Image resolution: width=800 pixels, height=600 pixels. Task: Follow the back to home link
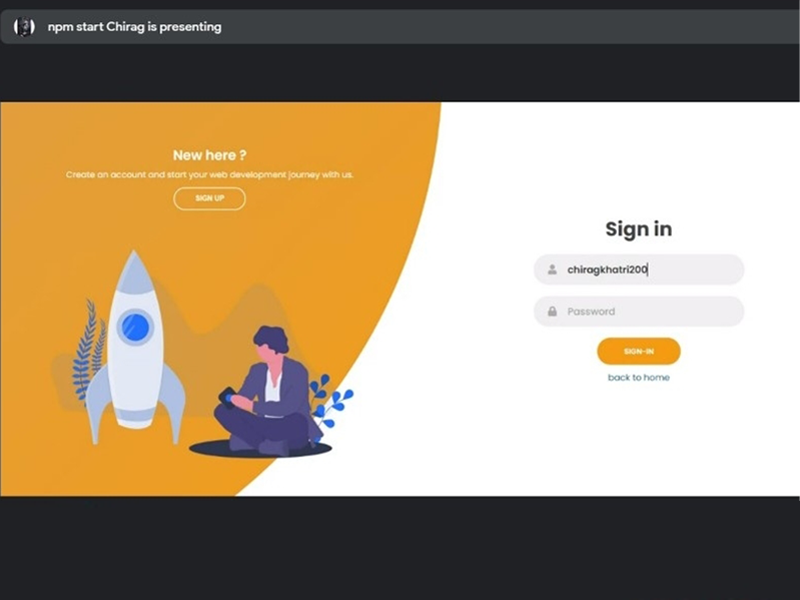(x=639, y=378)
